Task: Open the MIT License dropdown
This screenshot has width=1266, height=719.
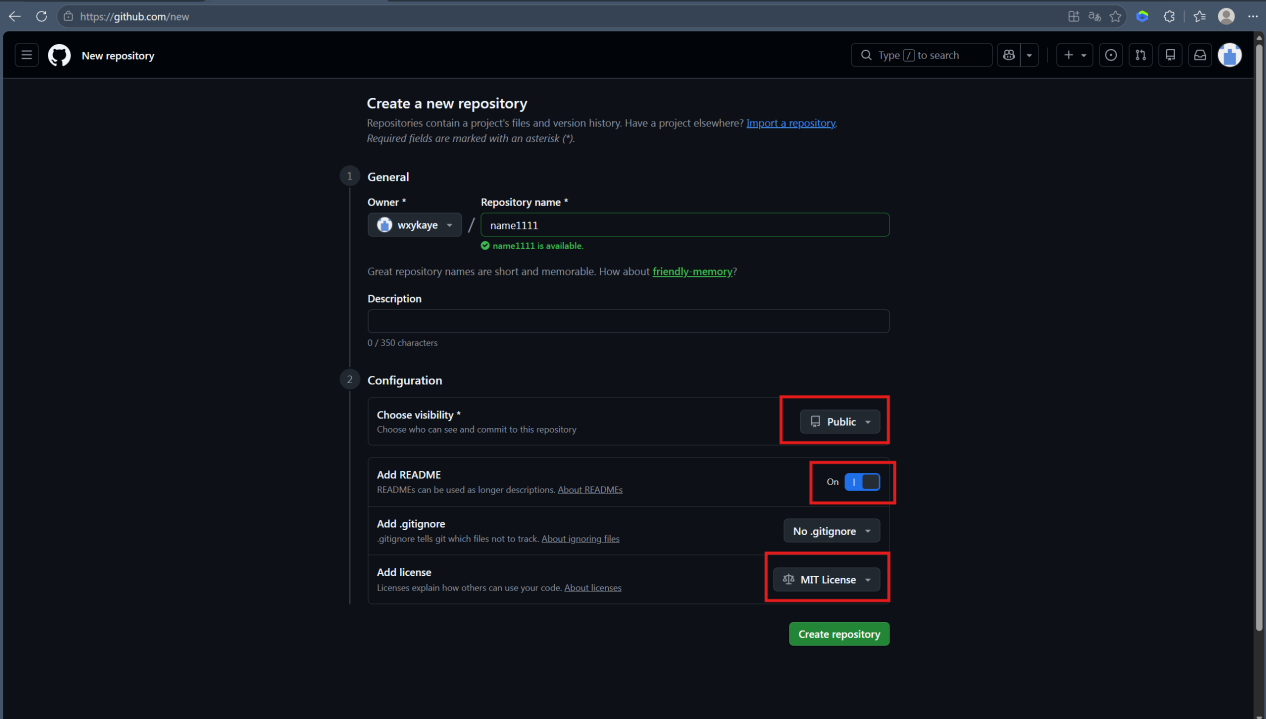Action: (x=827, y=580)
